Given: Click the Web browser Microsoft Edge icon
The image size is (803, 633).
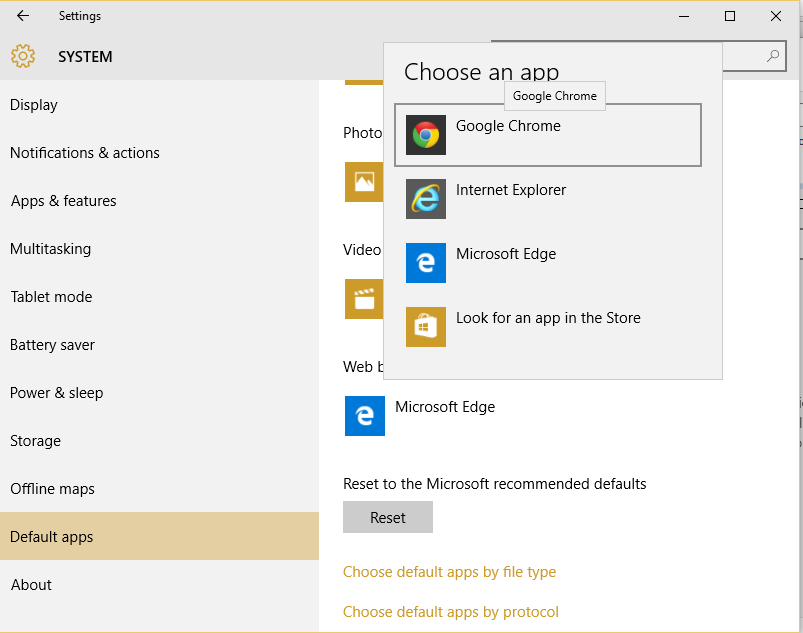Looking at the screenshot, I should (x=365, y=416).
